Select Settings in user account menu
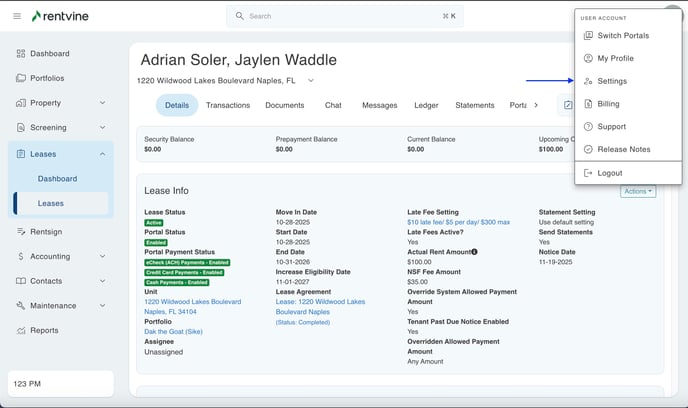Image resolution: width=688 pixels, height=408 pixels. [612, 81]
